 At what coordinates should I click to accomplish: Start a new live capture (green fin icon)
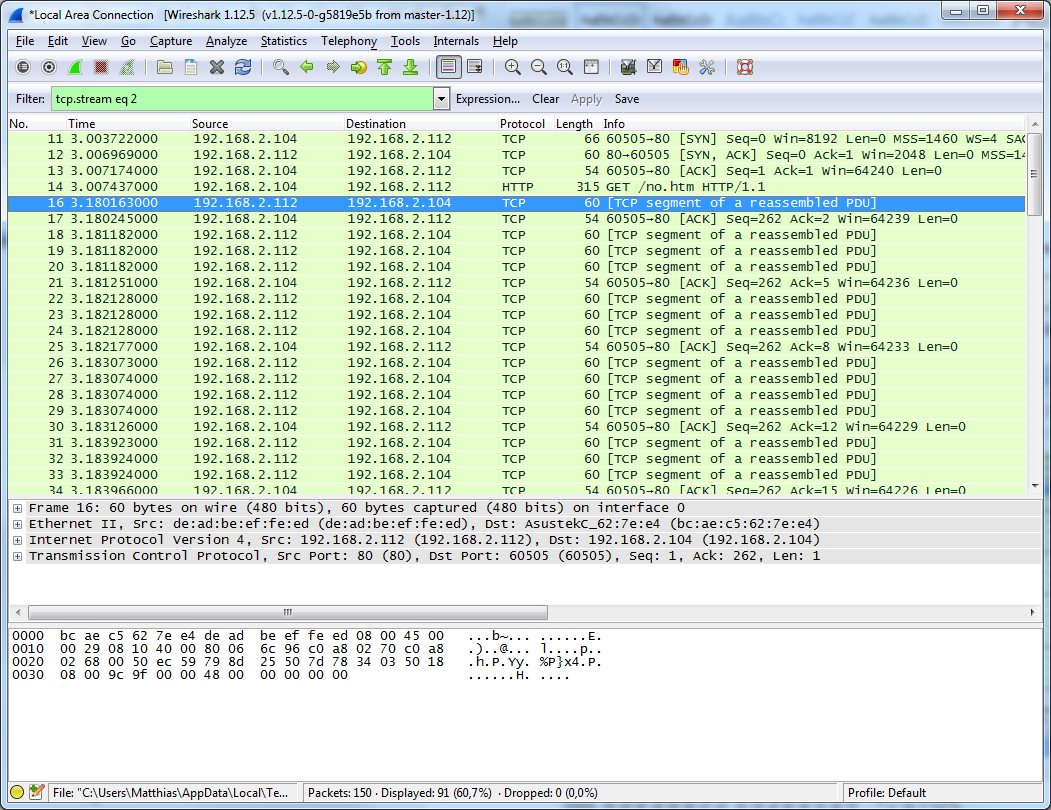coord(74,67)
